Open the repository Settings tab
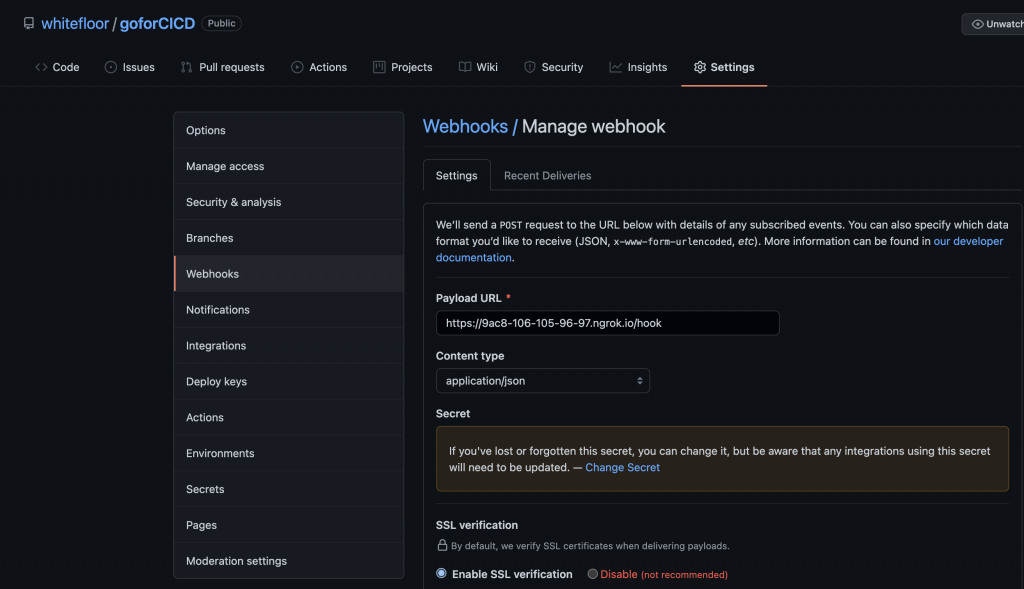The image size is (1024, 589). click(724, 67)
